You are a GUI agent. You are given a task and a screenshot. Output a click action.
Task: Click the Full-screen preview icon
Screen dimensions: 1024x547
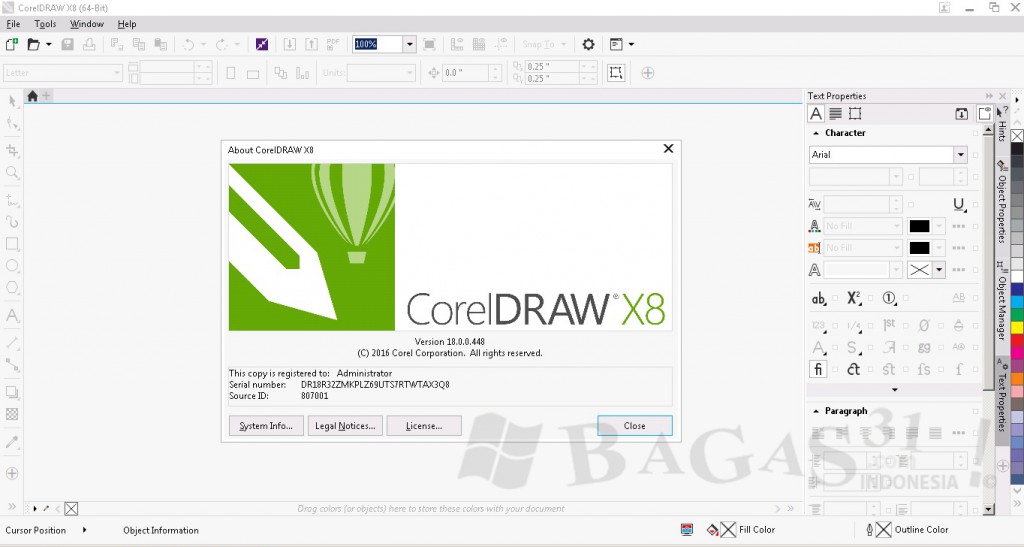click(429, 44)
